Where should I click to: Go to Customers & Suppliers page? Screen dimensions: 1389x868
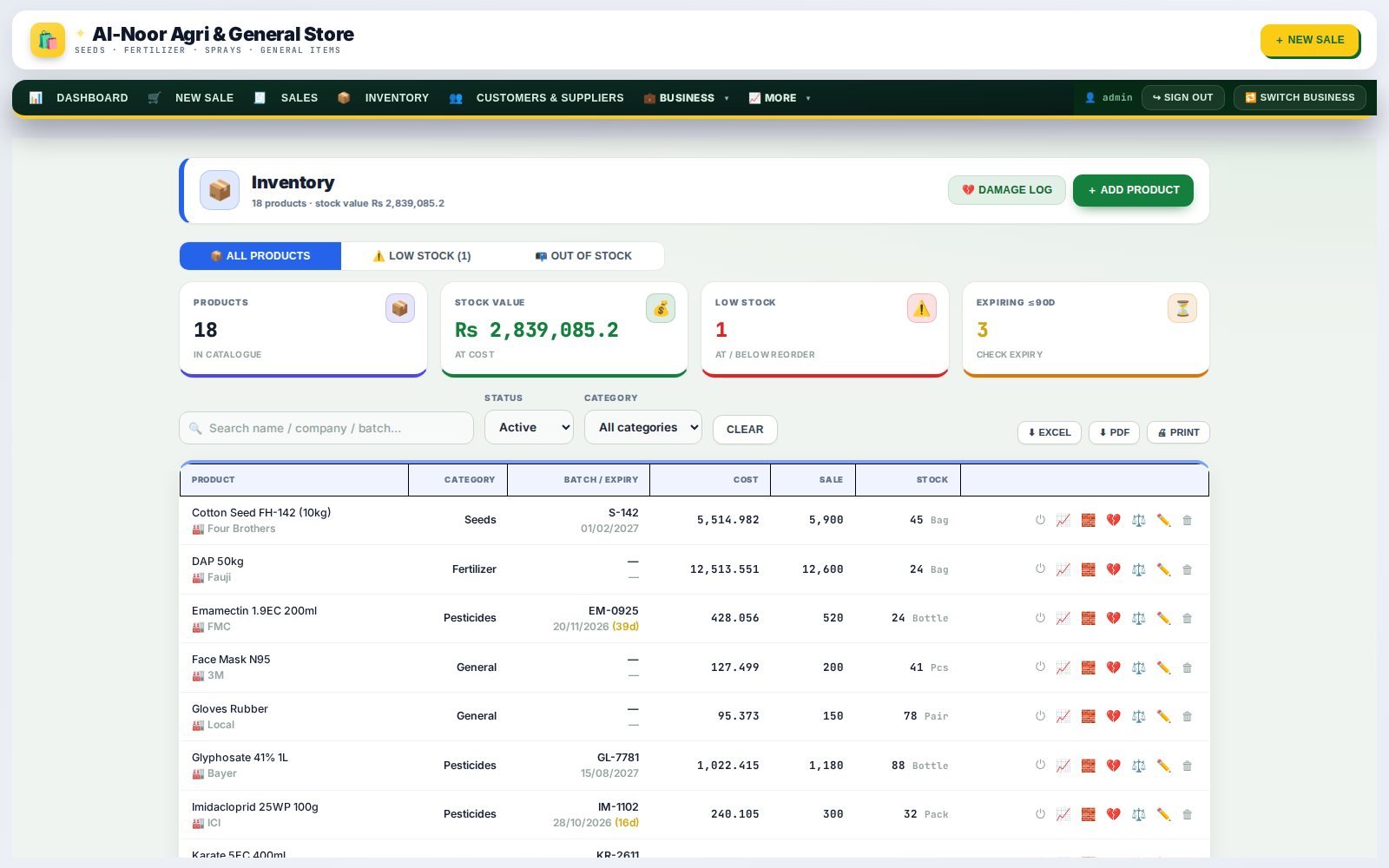[537, 98]
